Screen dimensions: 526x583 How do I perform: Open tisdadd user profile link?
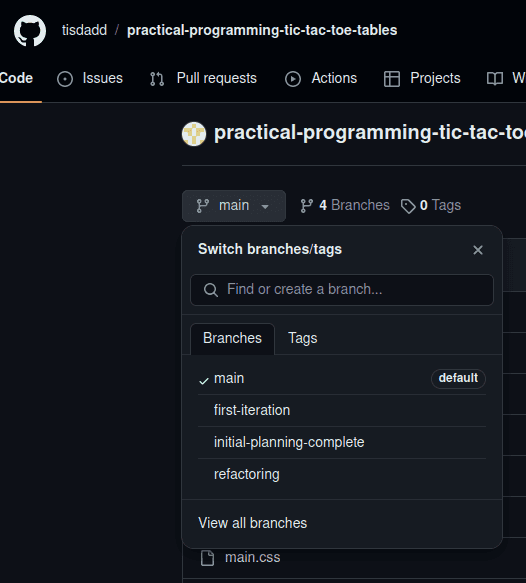[84, 30]
